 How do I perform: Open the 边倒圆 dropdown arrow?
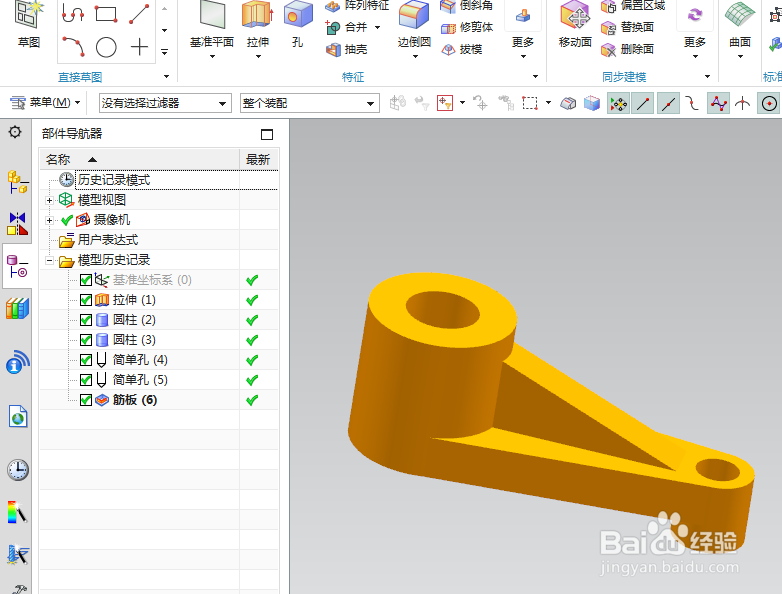(x=415, y=56)
